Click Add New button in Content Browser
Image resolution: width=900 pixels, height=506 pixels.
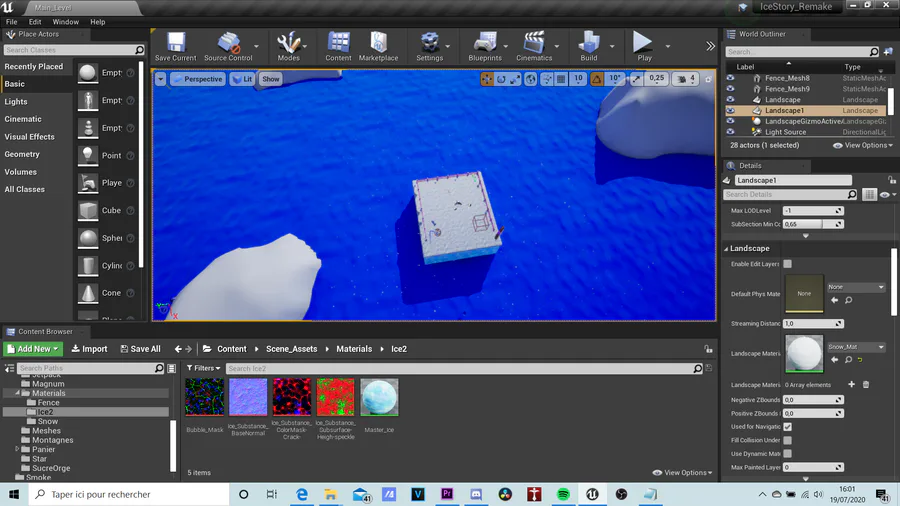[x=33, y=349]
